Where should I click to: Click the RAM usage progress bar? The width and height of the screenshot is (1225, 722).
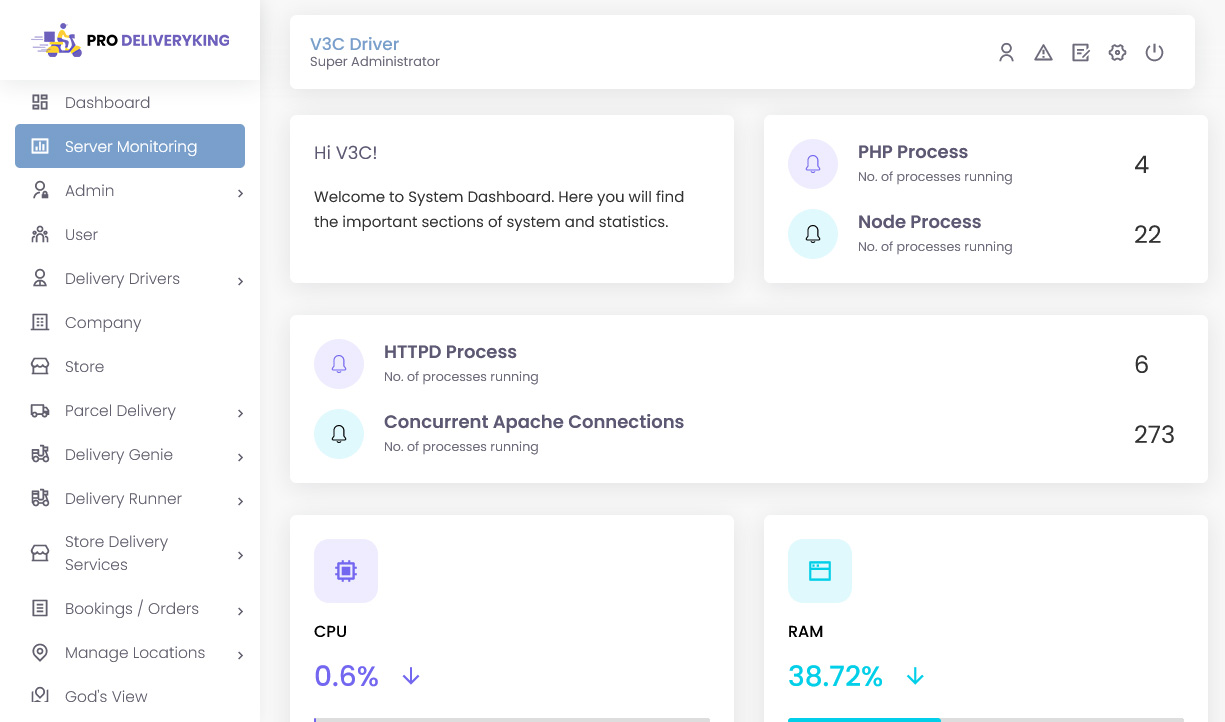[985, 718]
